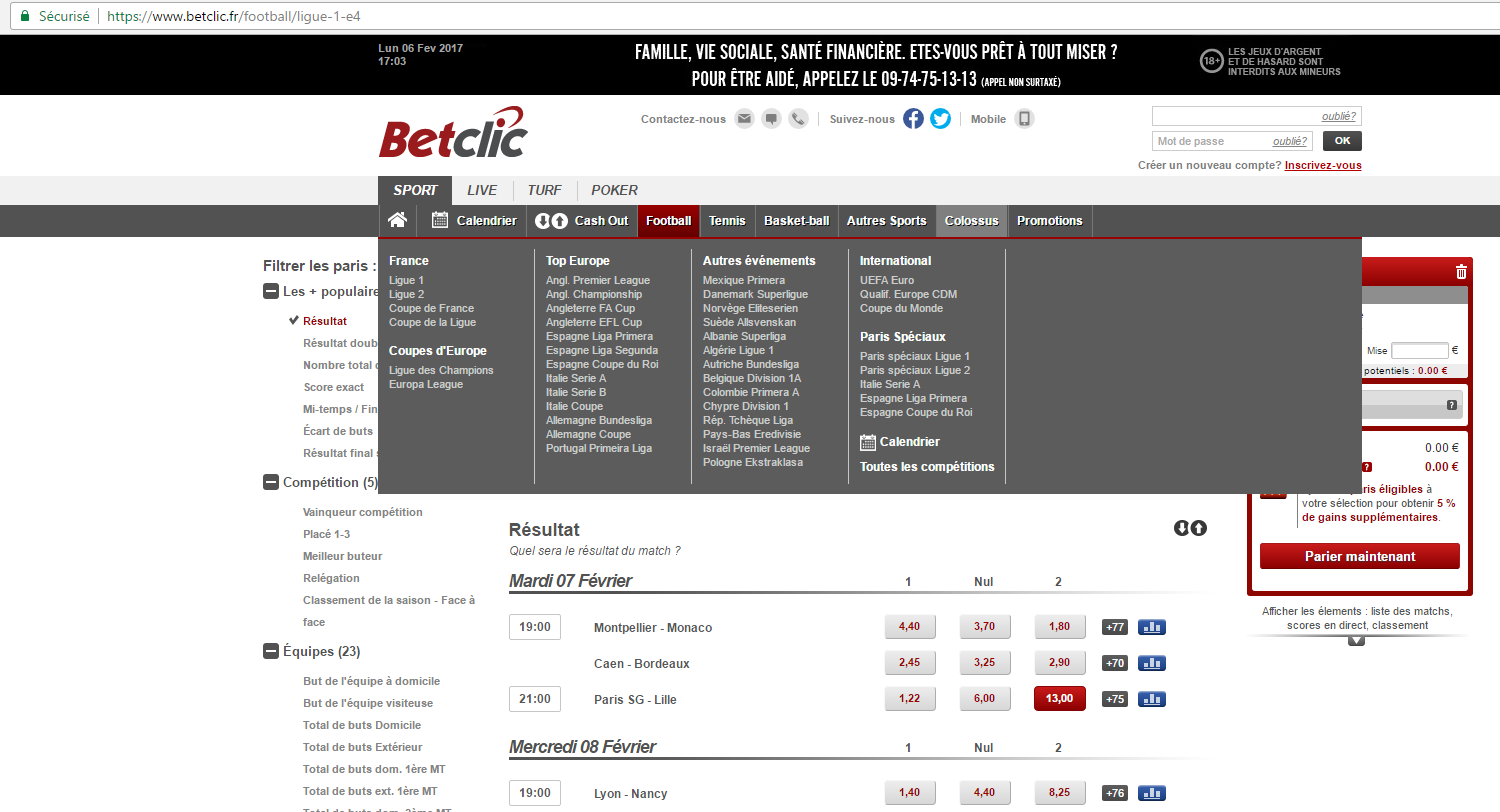Open Calendrier with calendar icon in dropdown
Screen dimensions: 1500x812
click(x=900, y=441)
